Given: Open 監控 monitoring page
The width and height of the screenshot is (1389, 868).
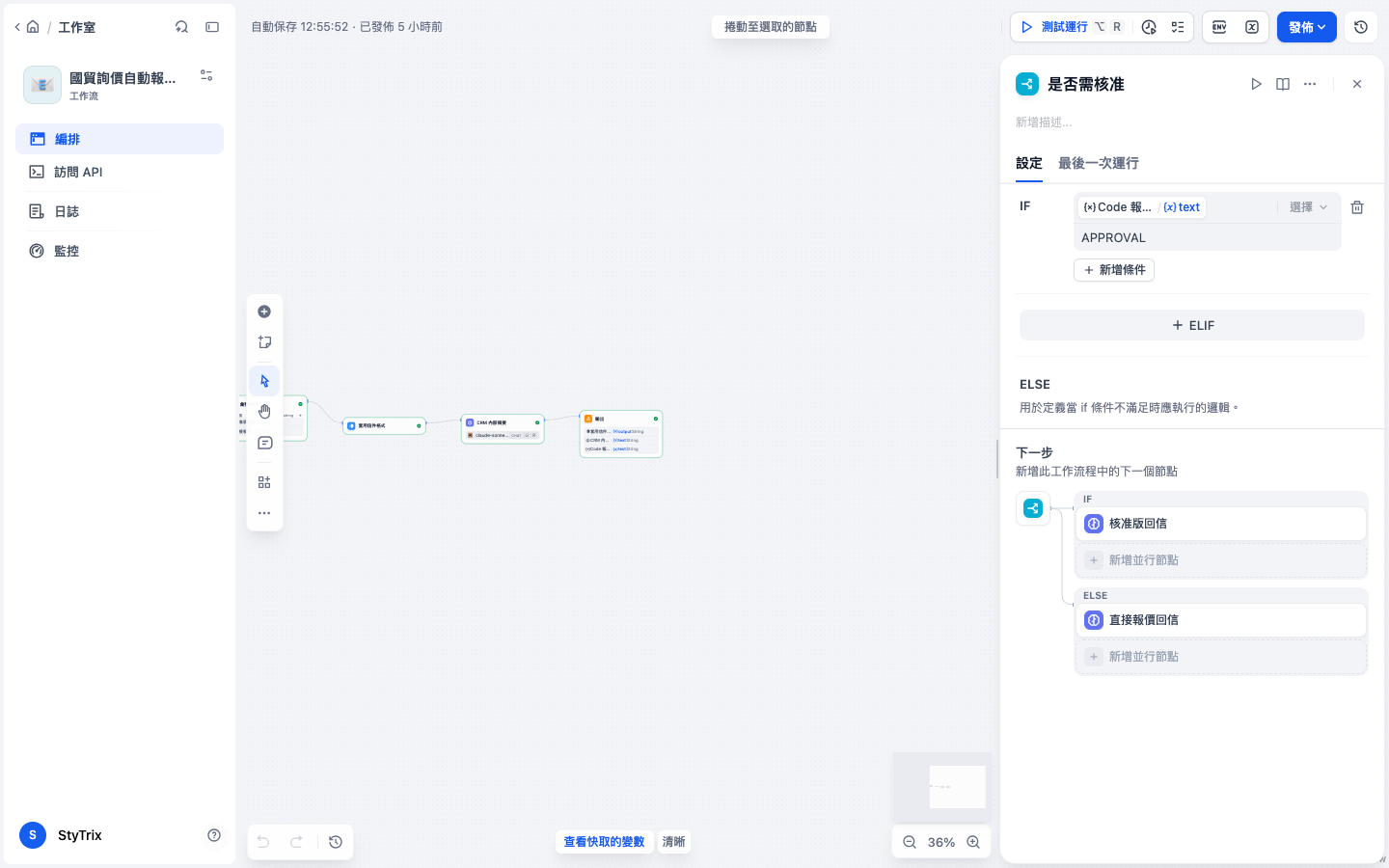Looking at the screenshot, I should coord(120,251).
